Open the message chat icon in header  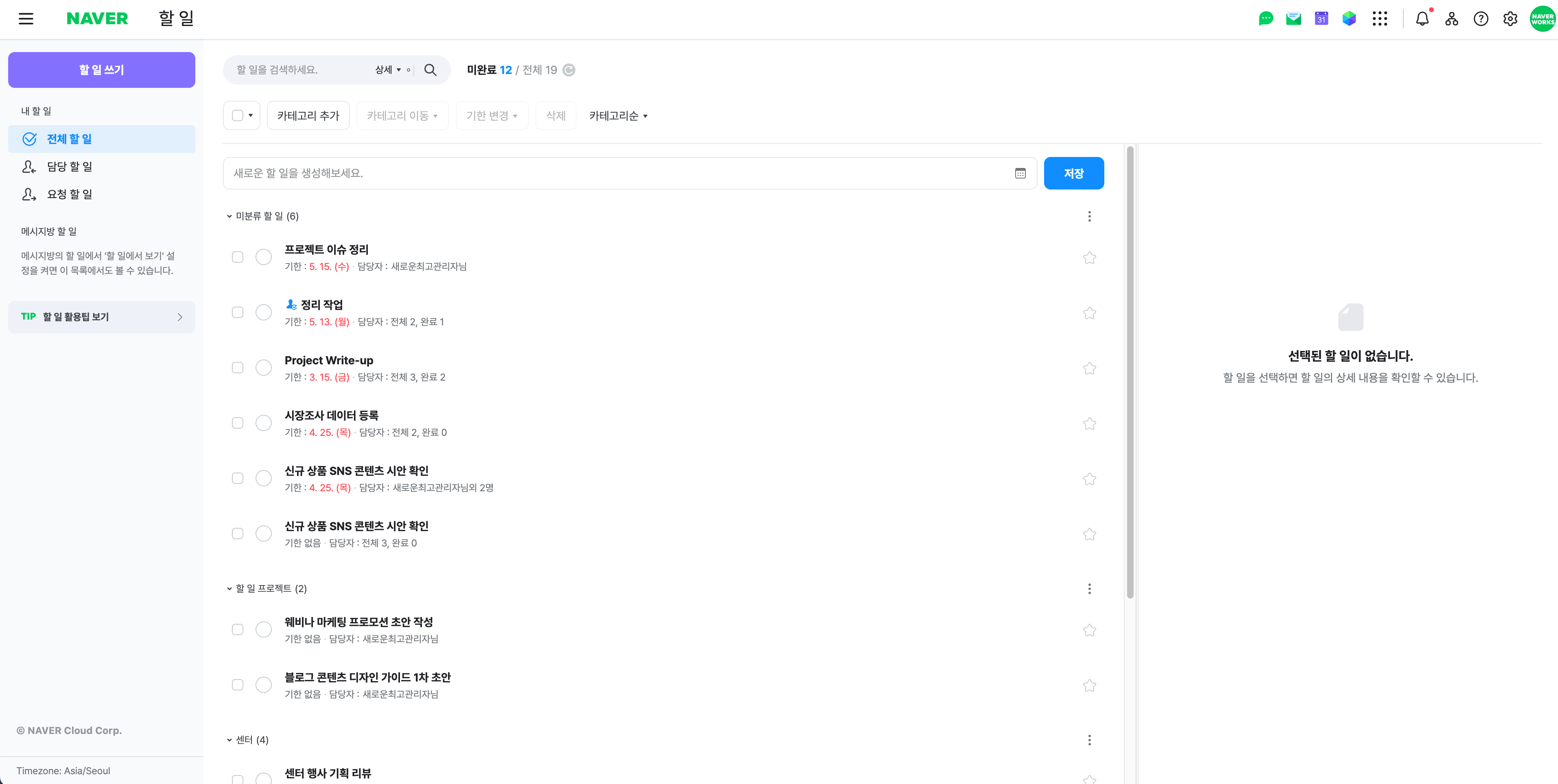pyautogui.click(x=1265, y=19)
